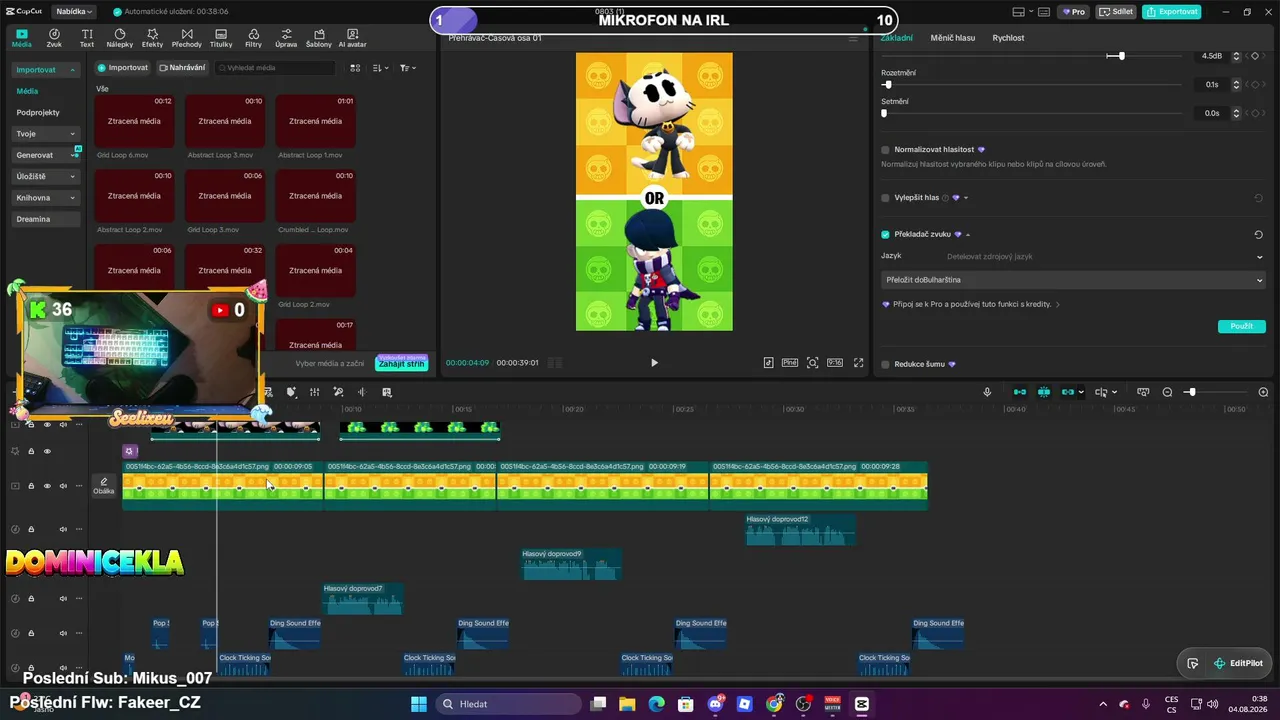Open the Přechody transitions panel
1280x720 pixels.
click(x=187, y=38)
